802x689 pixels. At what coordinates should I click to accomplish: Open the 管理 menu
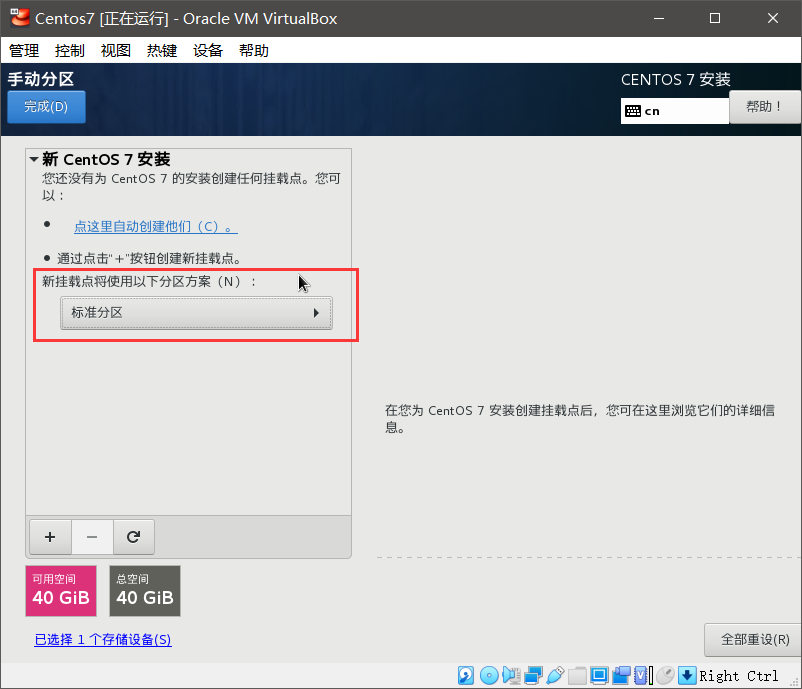(x=24, y=50)
